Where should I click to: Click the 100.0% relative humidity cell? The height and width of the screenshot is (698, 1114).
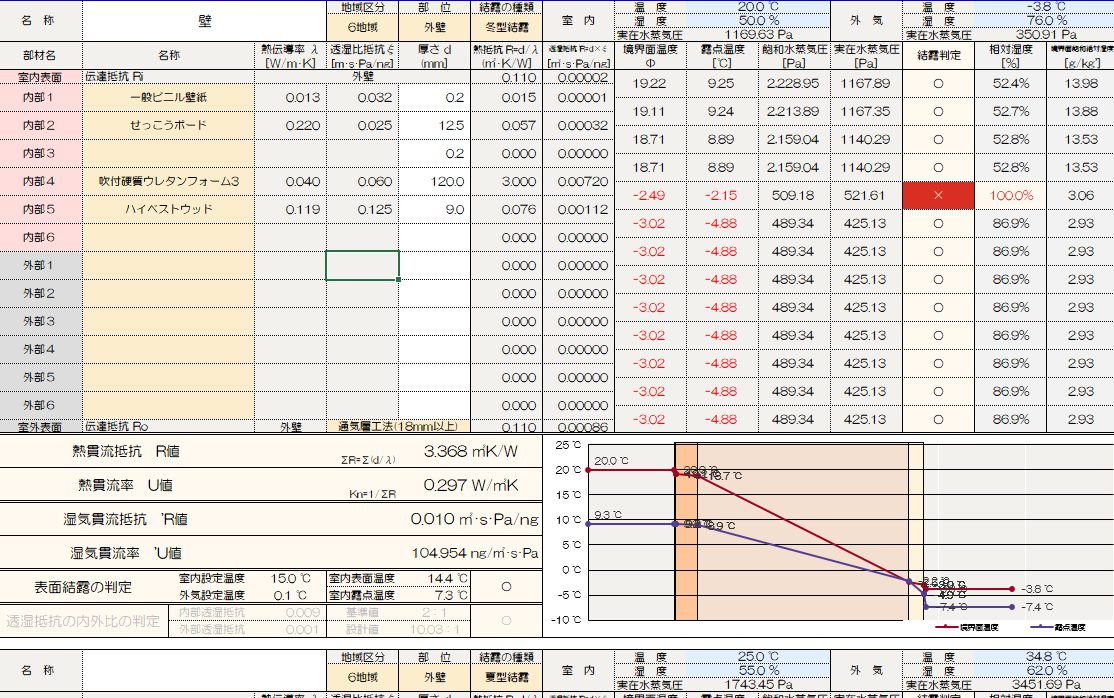point(1010,195)
